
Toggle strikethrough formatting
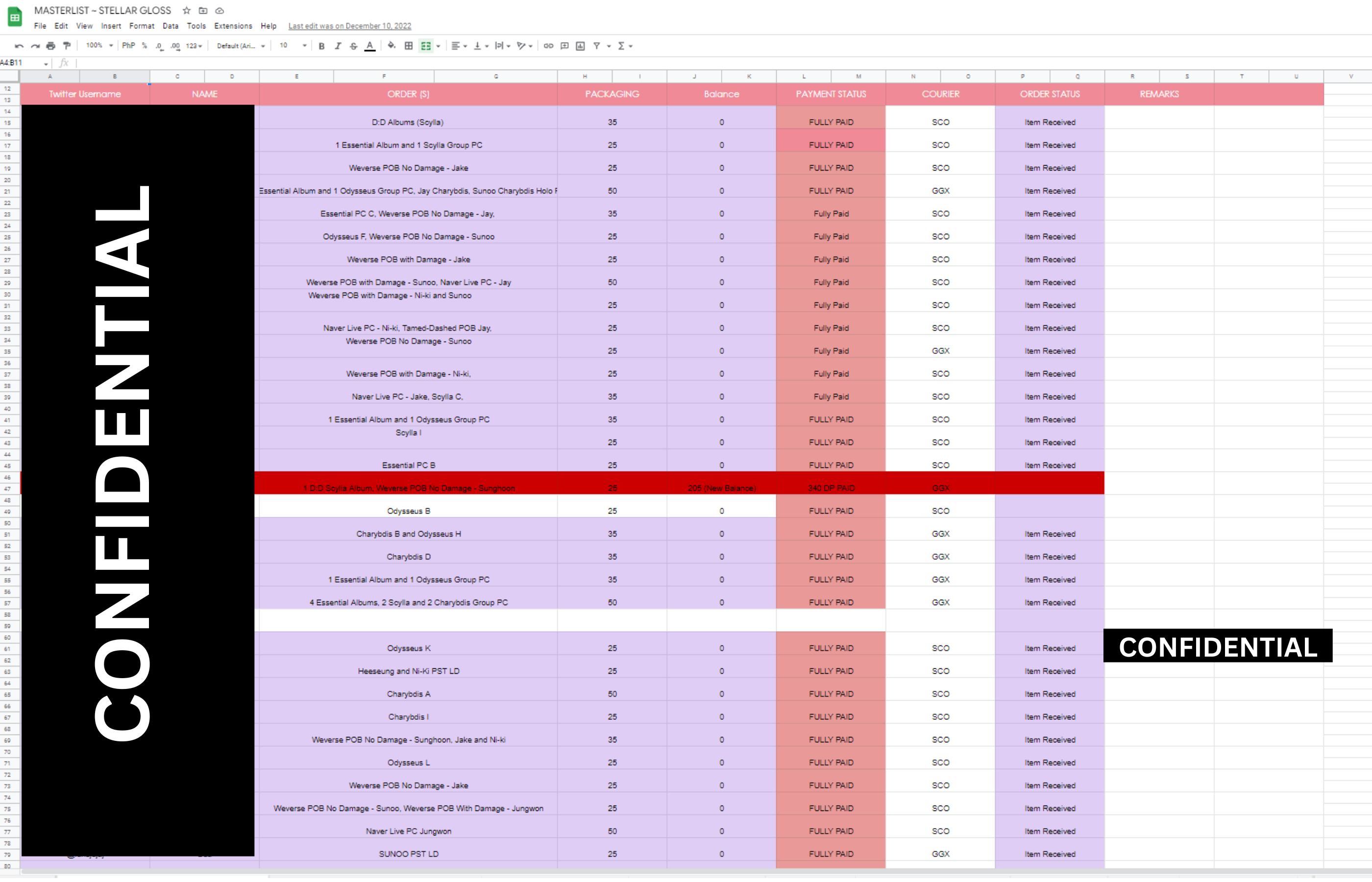click(x=353, y=46)
